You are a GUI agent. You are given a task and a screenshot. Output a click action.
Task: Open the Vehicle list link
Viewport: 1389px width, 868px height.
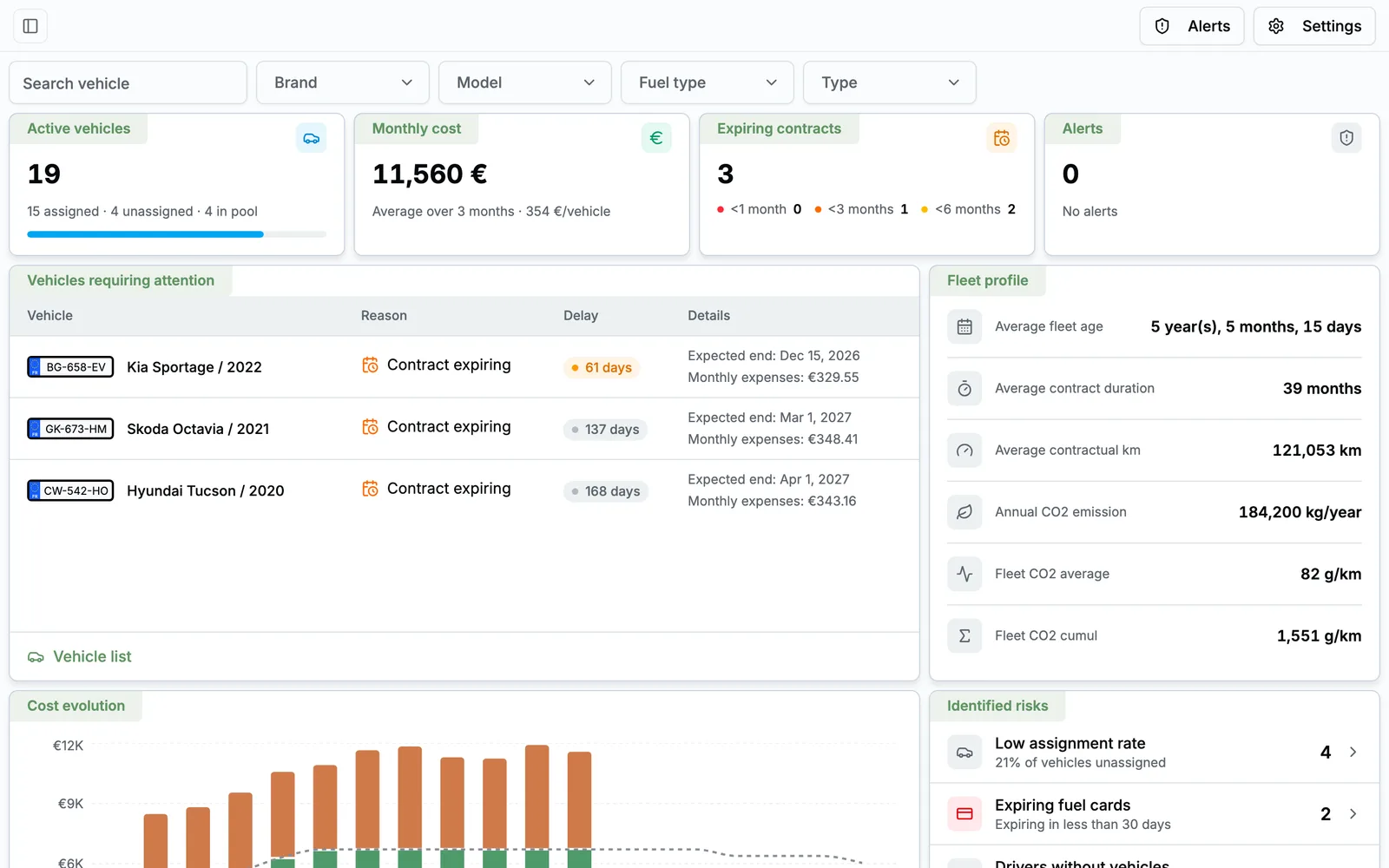(80, 657)
